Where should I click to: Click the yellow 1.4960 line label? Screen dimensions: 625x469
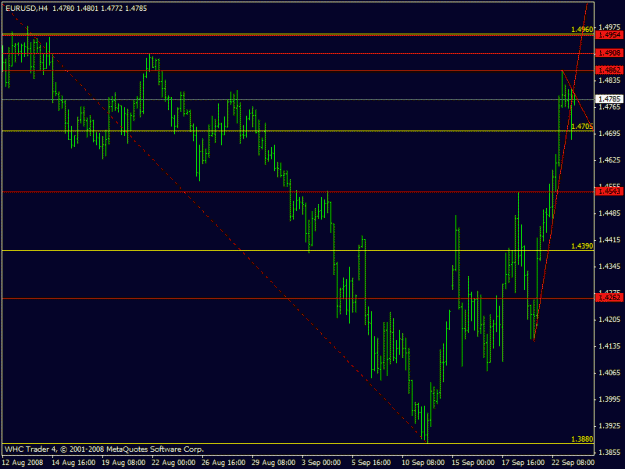pos(582,29)
